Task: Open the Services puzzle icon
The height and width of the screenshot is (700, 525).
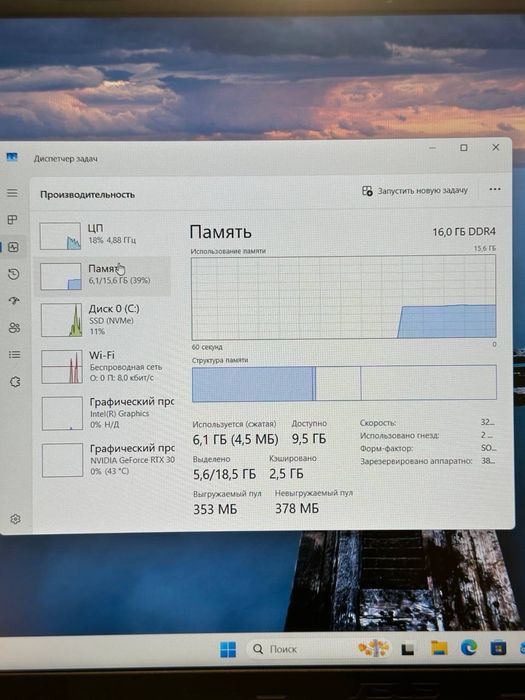Action: [15, 382]
